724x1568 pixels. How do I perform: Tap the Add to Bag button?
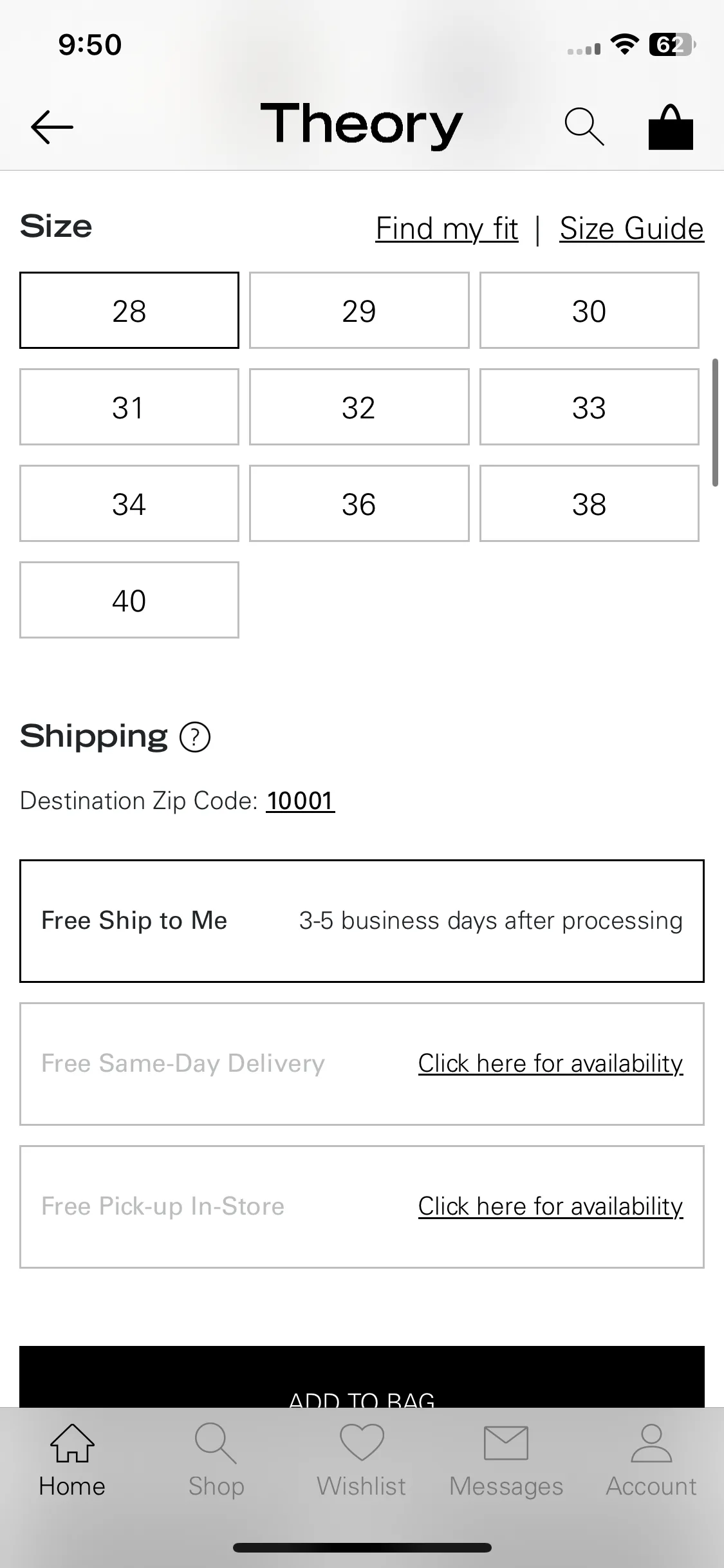pyautogui.click(x=362, y=1377)
